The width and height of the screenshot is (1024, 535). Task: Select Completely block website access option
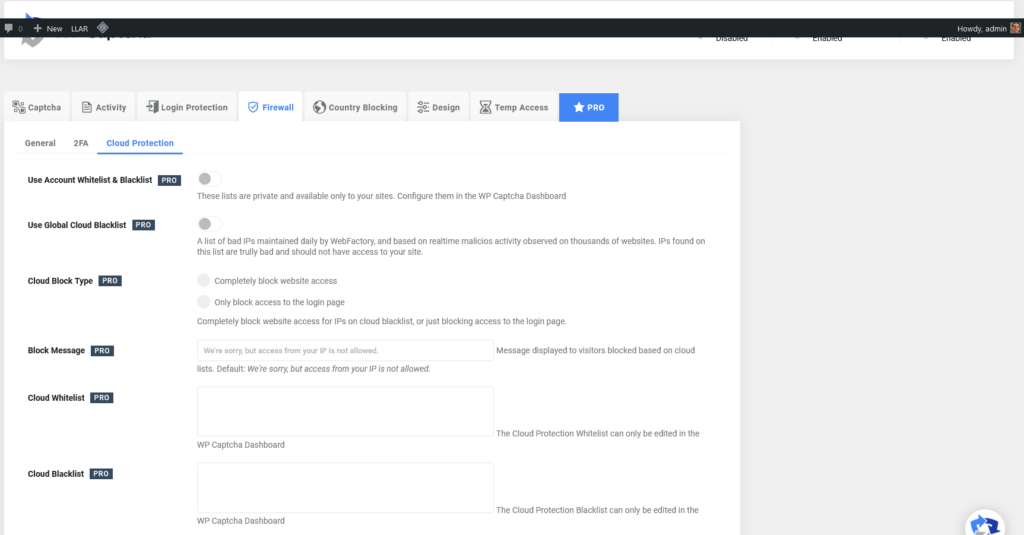[x=204, y=281]
